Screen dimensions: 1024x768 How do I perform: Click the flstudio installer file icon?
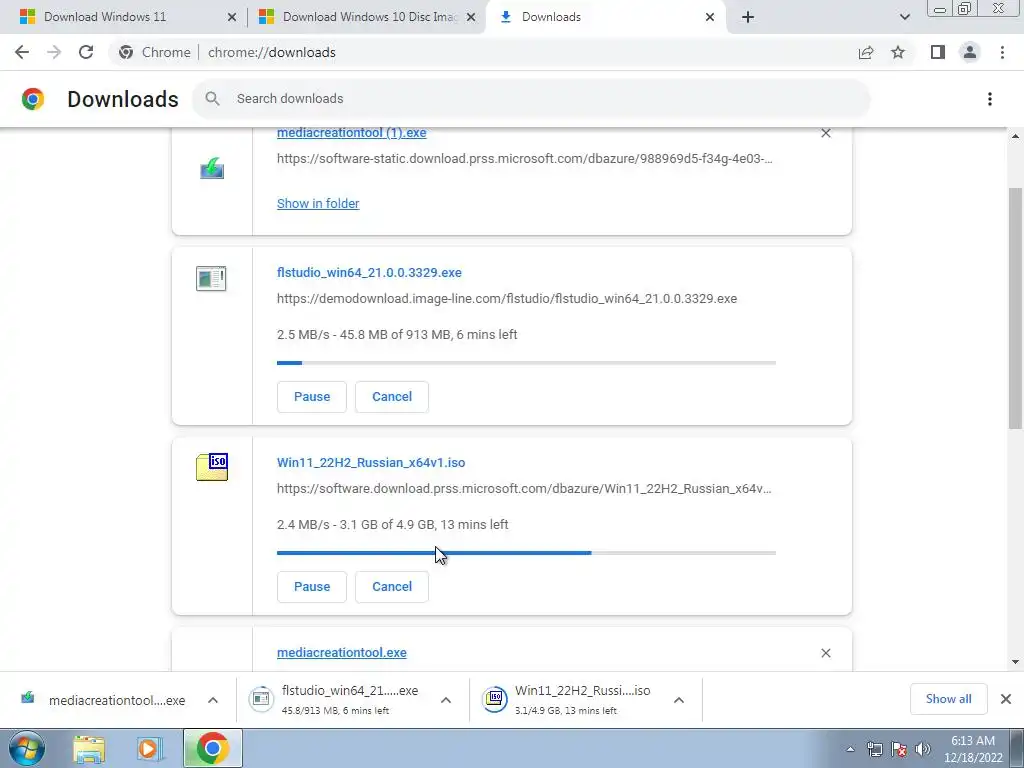pyautogui.click(x=211, y=279)
